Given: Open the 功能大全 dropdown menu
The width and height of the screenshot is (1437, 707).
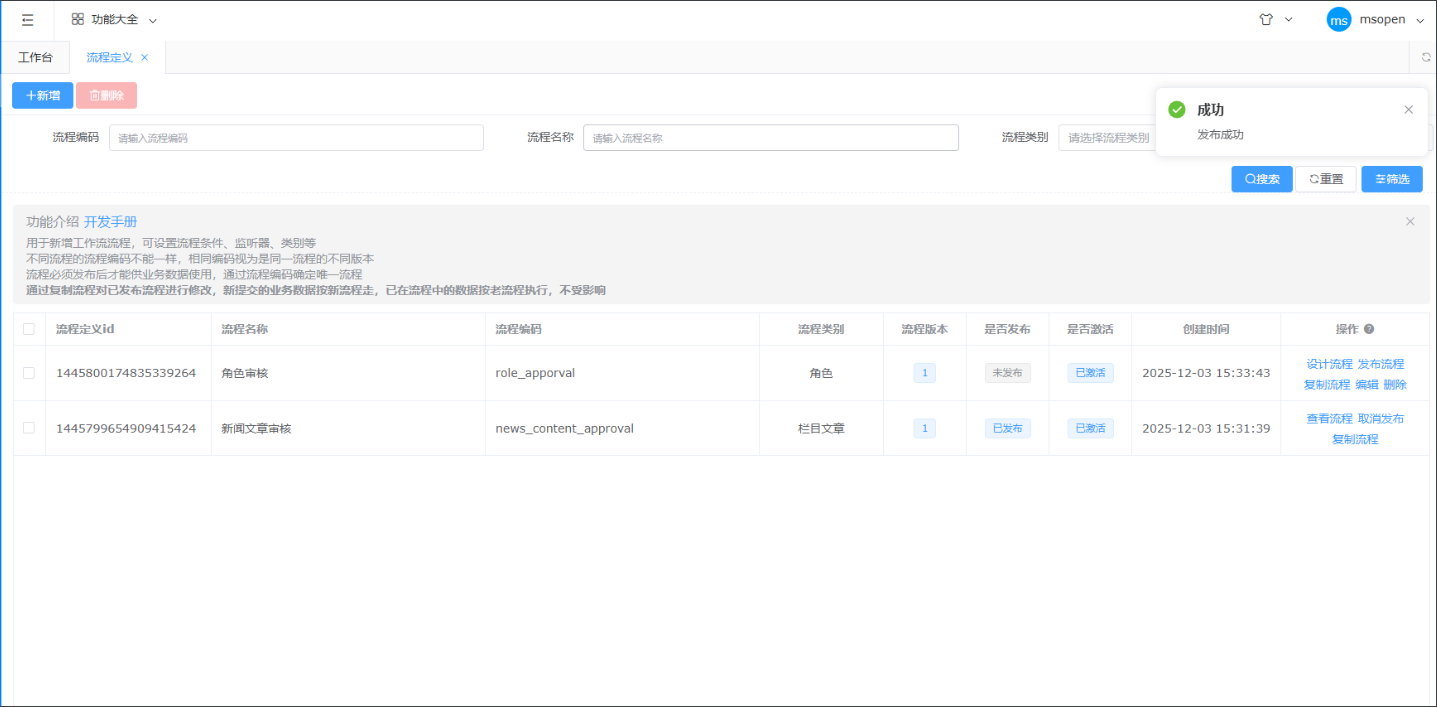Looking at the screenshot, I should pyautogui.click(x=114, y=20).
